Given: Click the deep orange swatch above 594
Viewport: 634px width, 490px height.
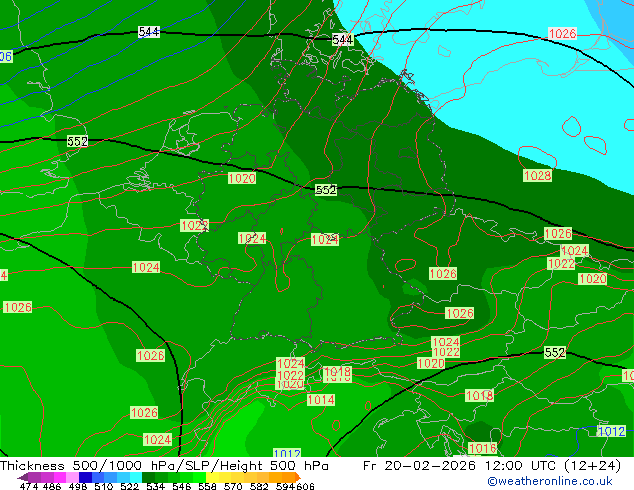Looking at the screenshot, I should click(x=288, y=477).
